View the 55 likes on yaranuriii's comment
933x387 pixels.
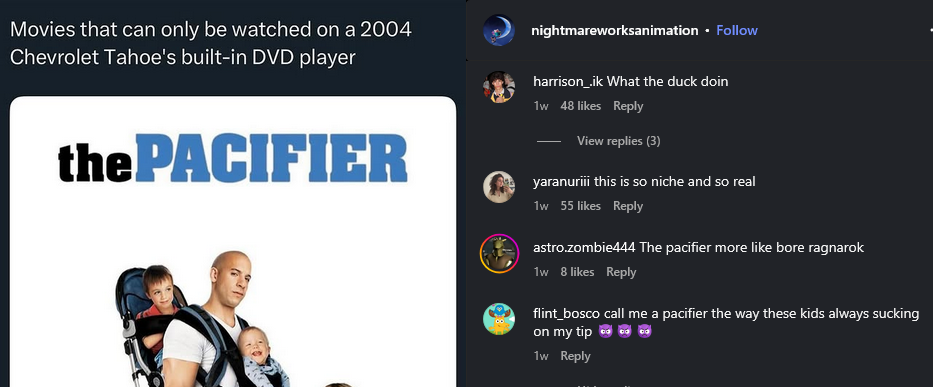581,206
